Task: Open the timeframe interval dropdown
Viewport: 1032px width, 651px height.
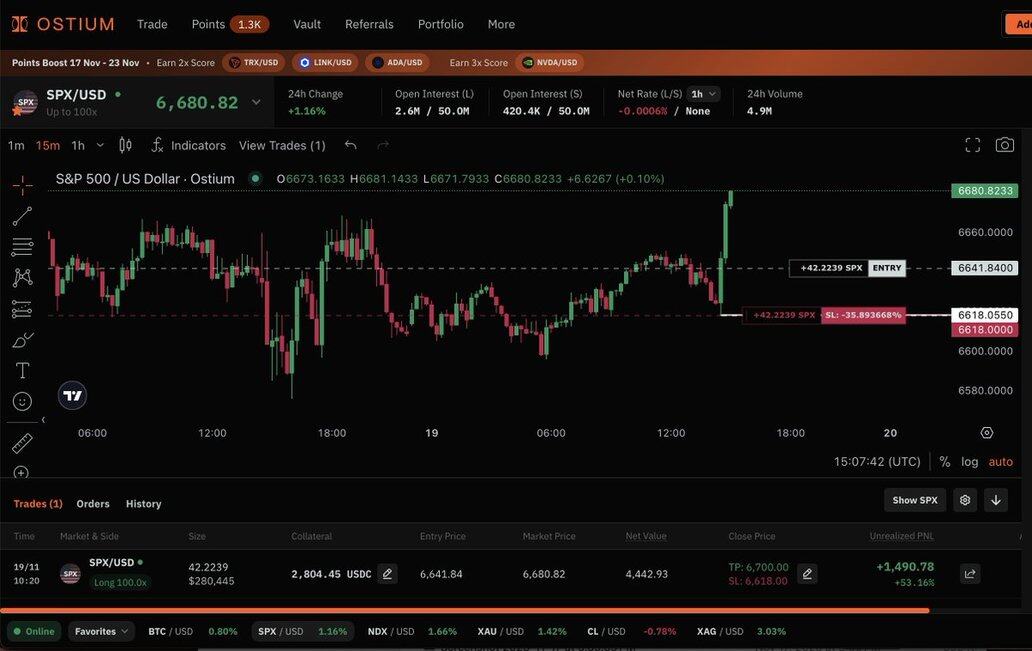Action: coord(100,145)
